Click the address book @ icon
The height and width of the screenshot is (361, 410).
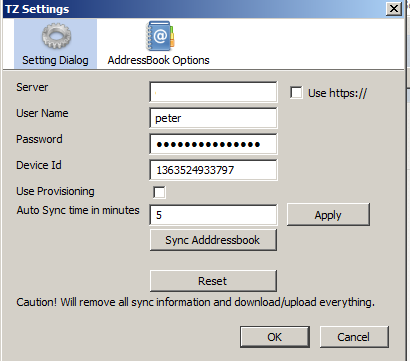point(160,36)
